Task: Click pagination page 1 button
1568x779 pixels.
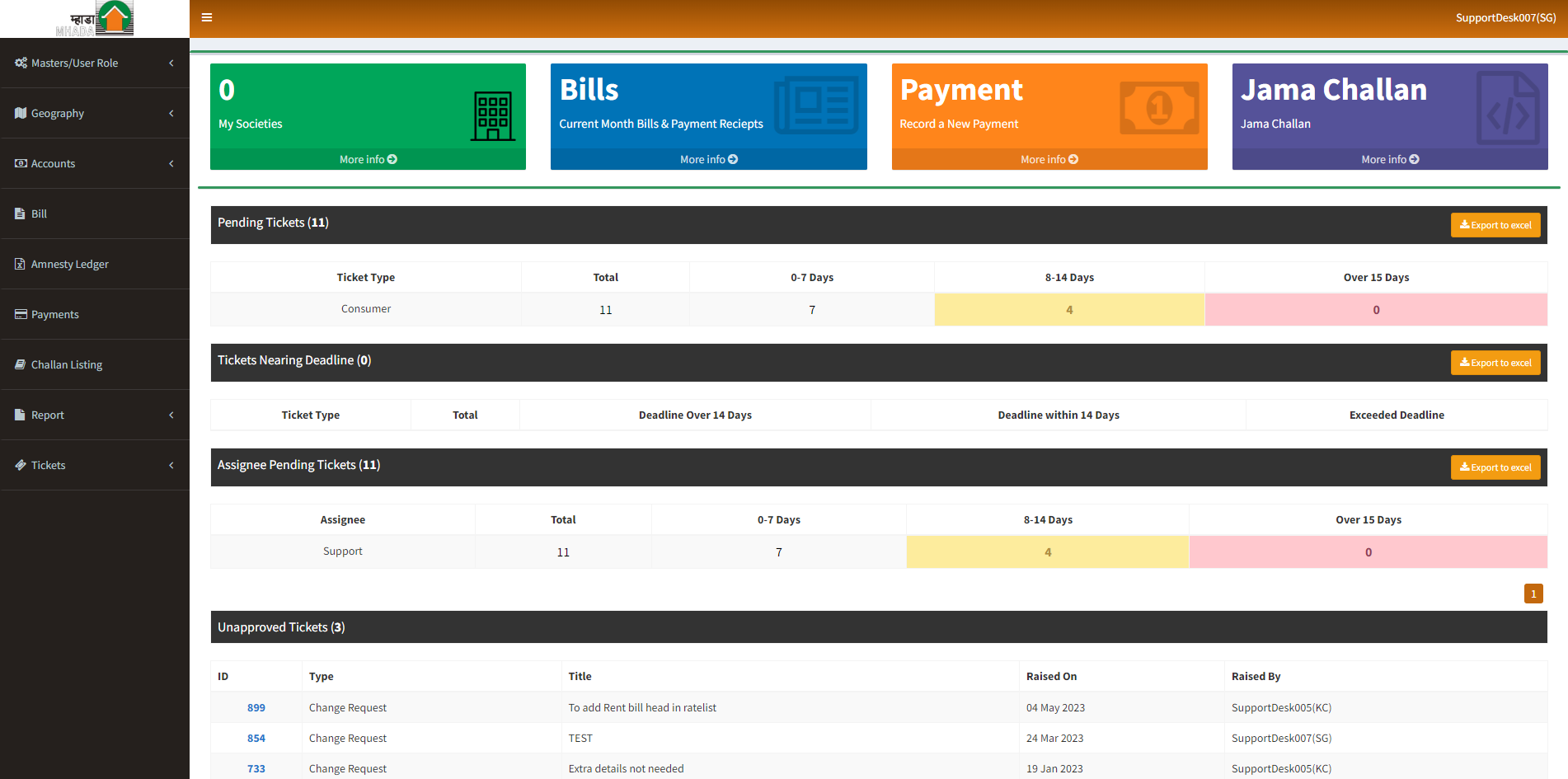Action: pos(1533,594)
